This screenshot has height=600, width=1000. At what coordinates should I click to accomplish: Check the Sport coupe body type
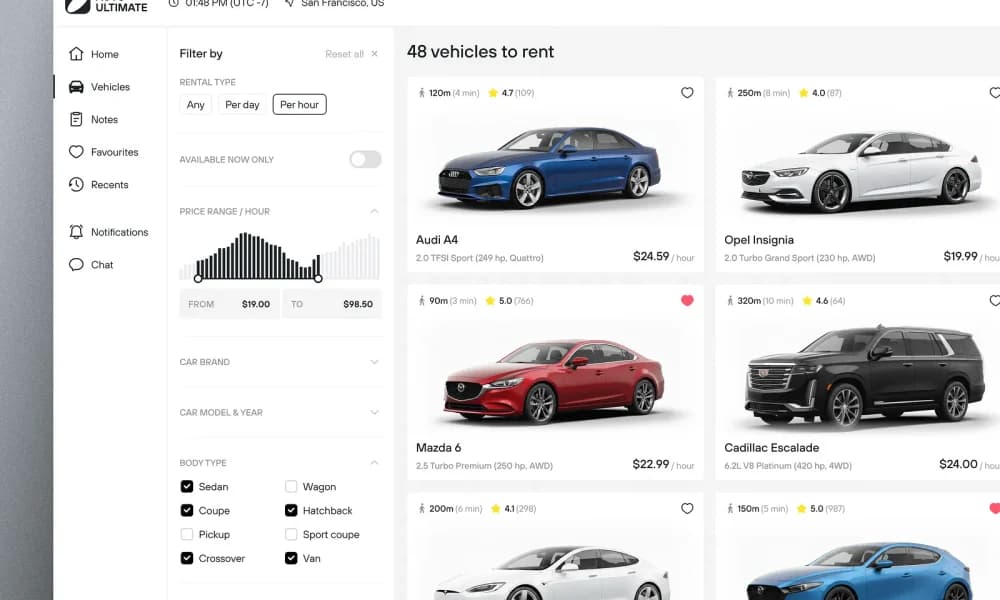pos(291,534)
